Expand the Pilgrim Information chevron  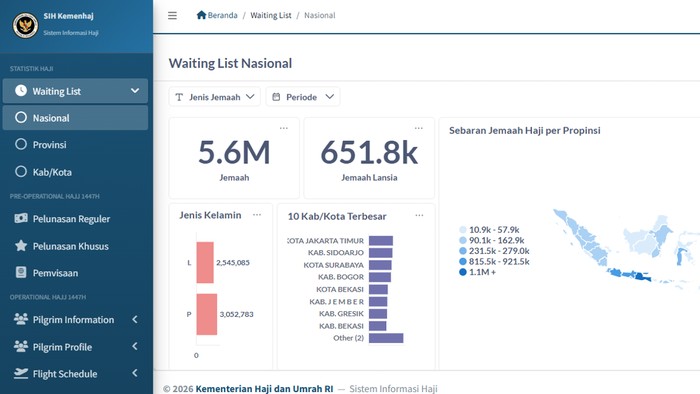coord(135,319)
